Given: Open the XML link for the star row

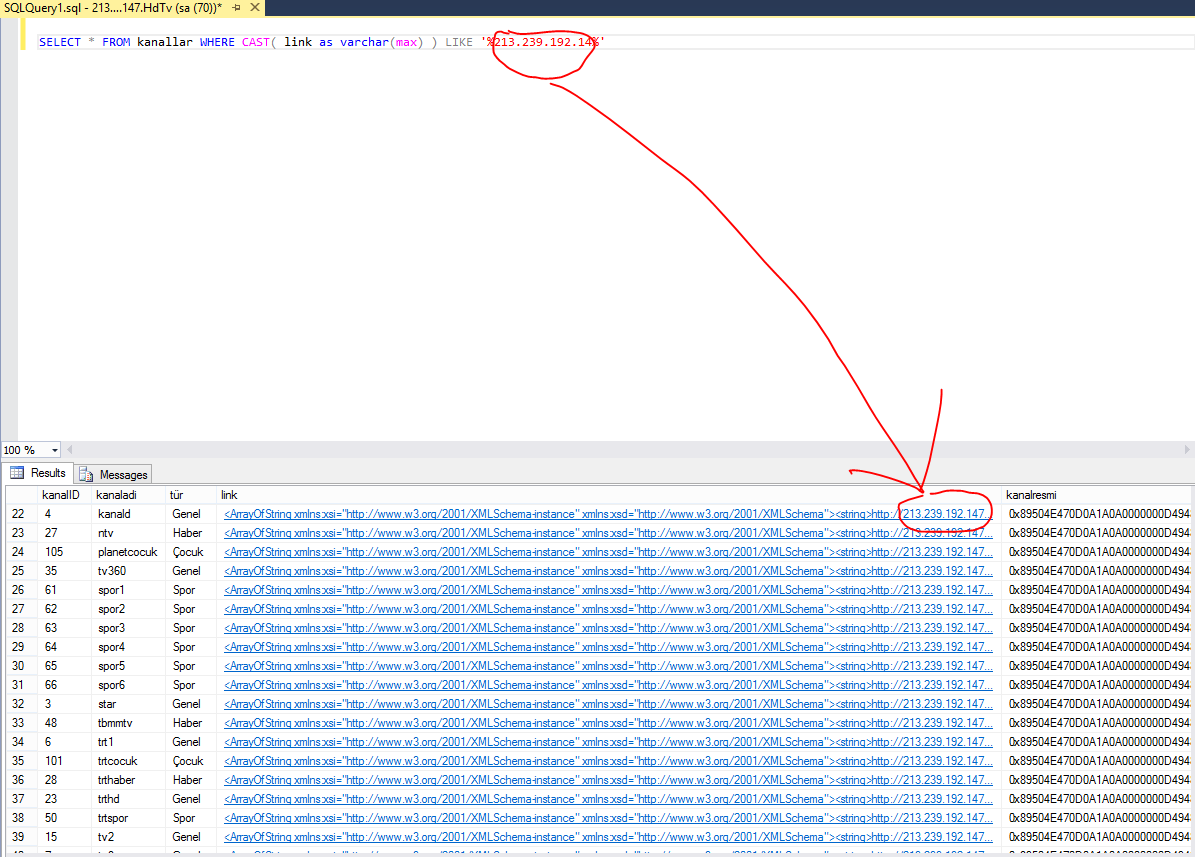Looking at the screenshot, I should (608, 704).
